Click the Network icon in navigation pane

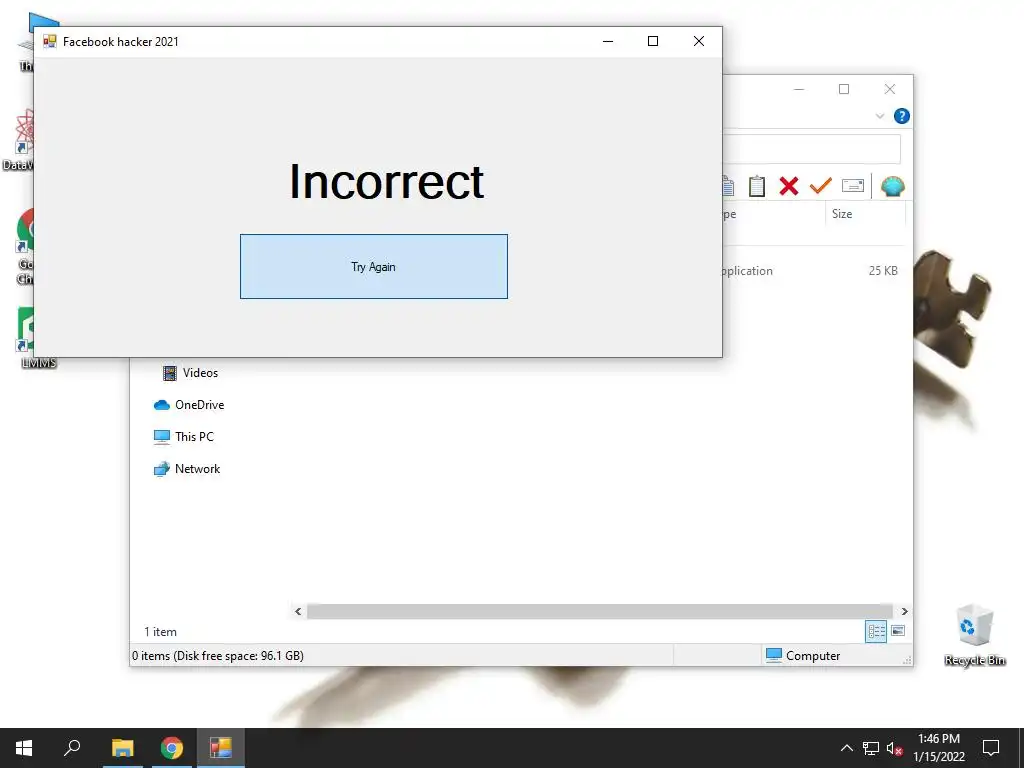pyautogui.click(x=161, y=469)
